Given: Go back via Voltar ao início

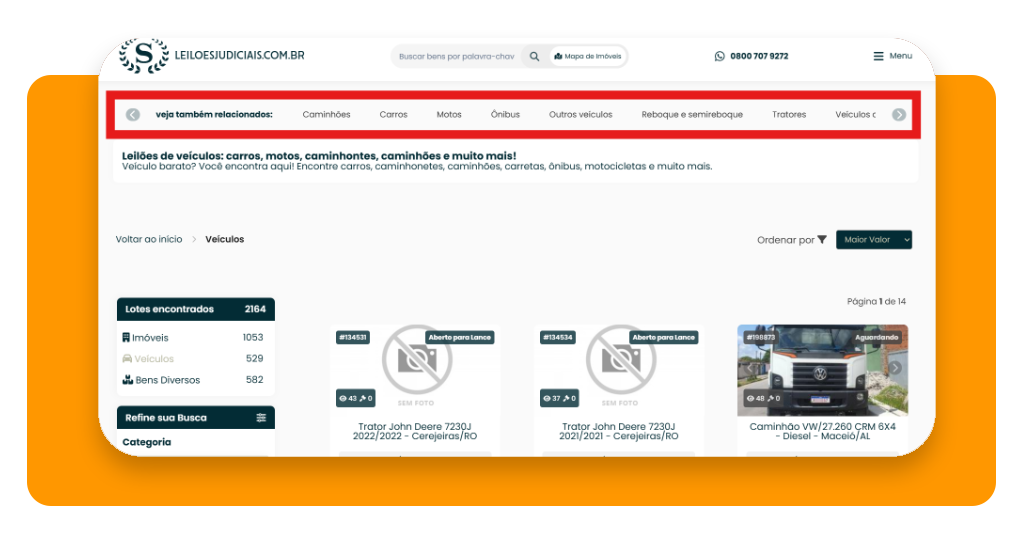Looking at the screenshot, I should 149,239.
